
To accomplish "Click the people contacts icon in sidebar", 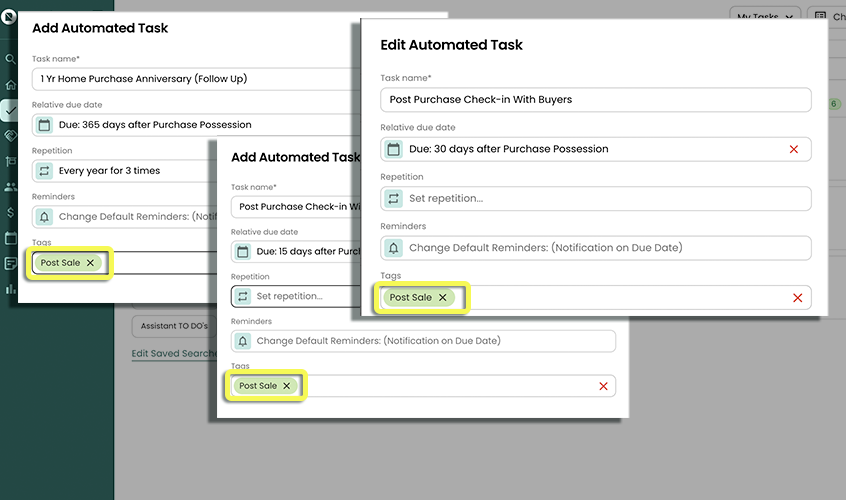I will (x=10, y=187).
